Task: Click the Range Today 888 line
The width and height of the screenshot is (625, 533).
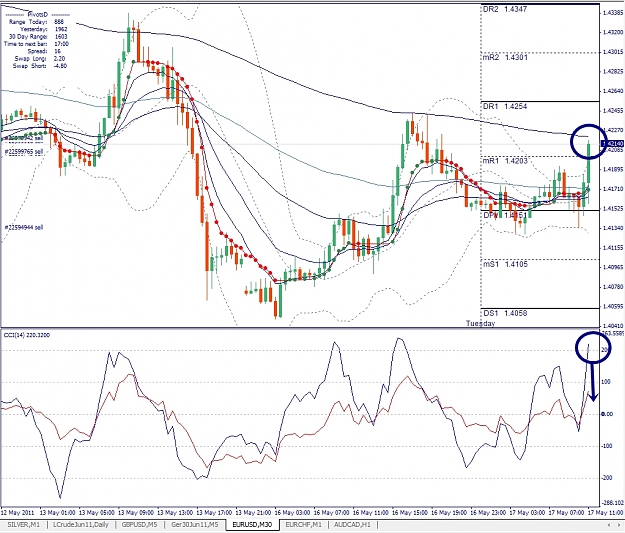Action: (36, 22)
